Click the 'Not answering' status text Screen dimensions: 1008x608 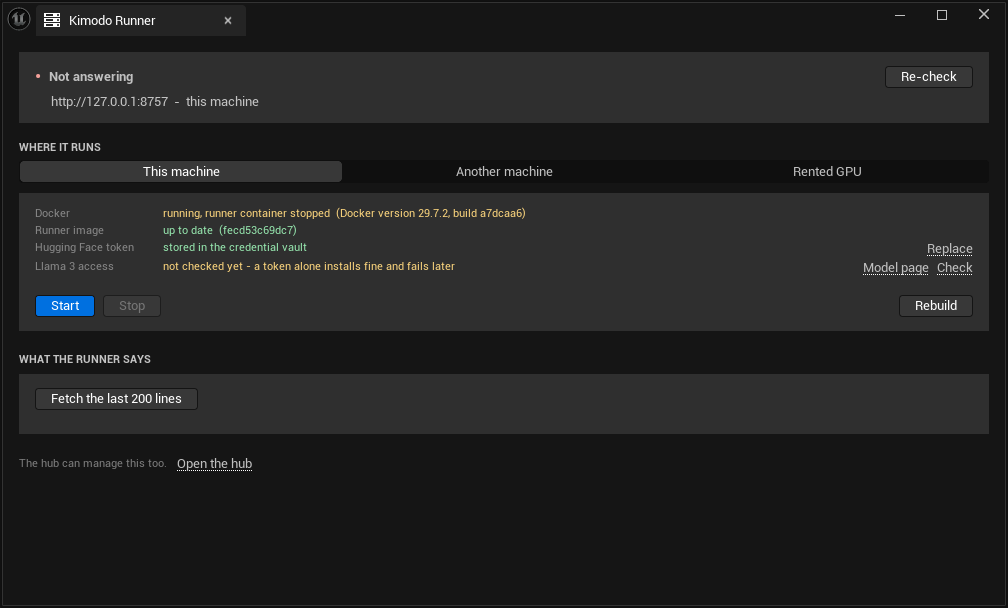[91, 76]
